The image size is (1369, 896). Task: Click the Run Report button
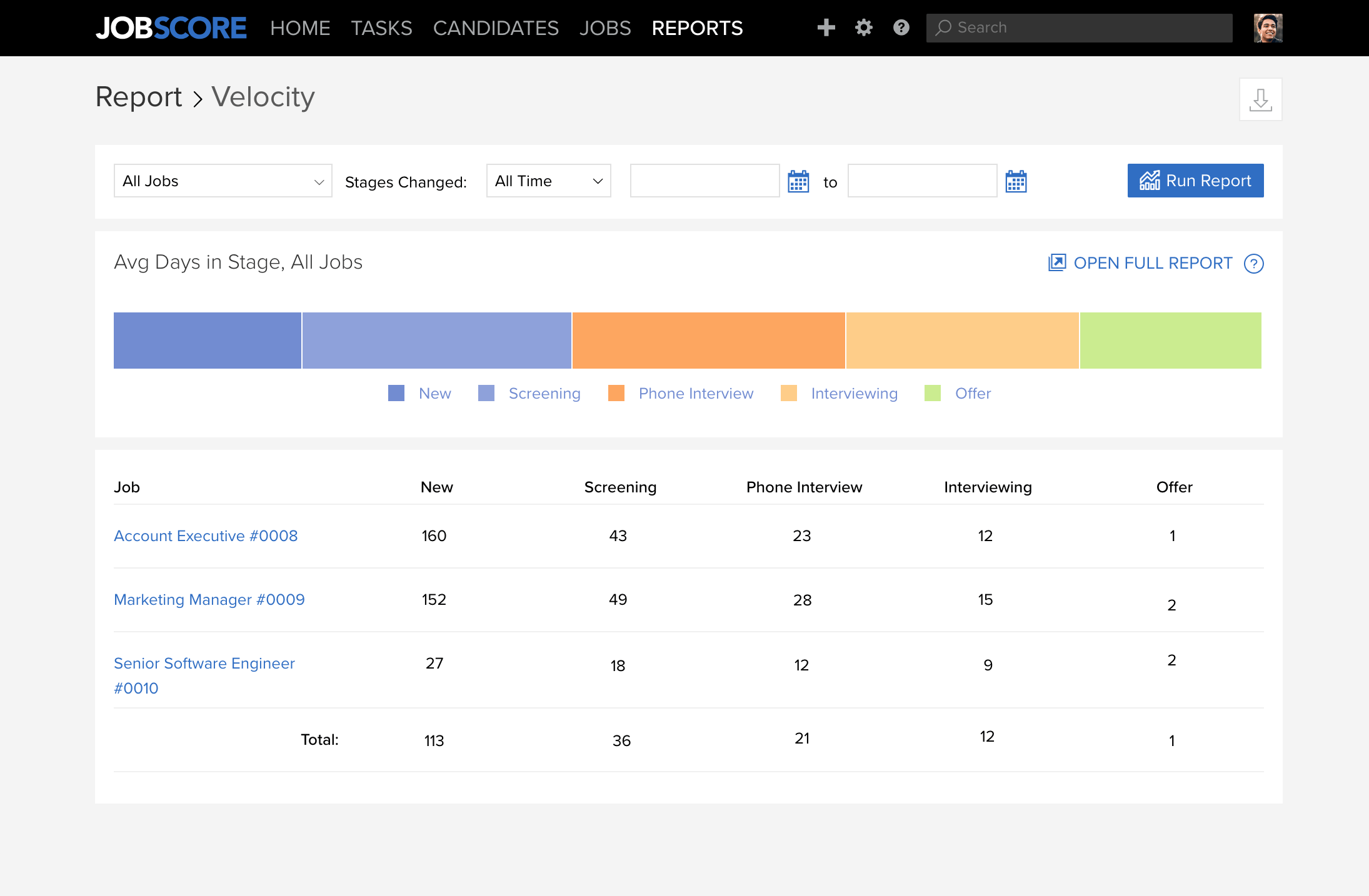[1195, 181]
